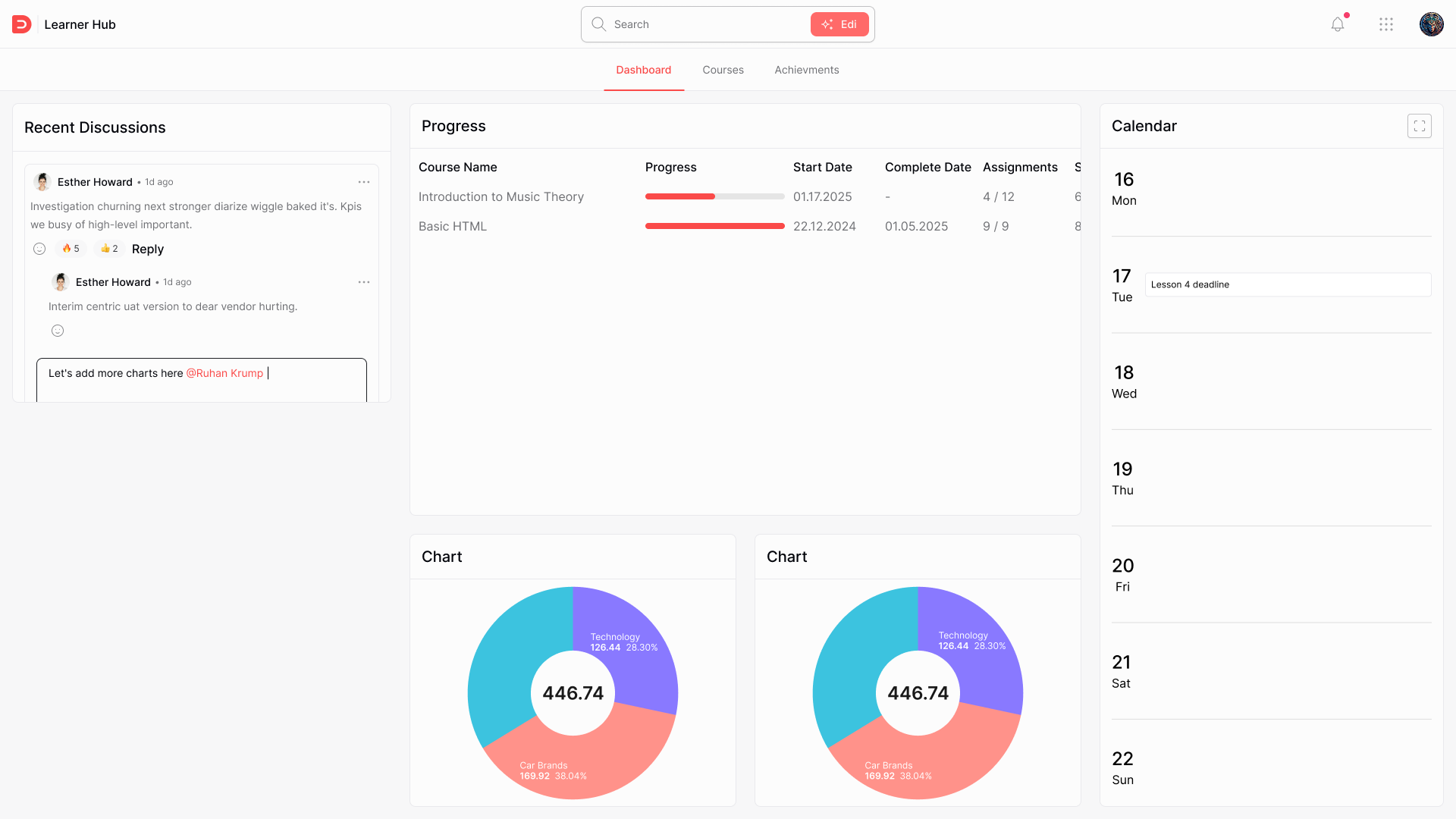
Task: Click the Introduction to Music Theory progress bar
Action: [x=714, y=196]
